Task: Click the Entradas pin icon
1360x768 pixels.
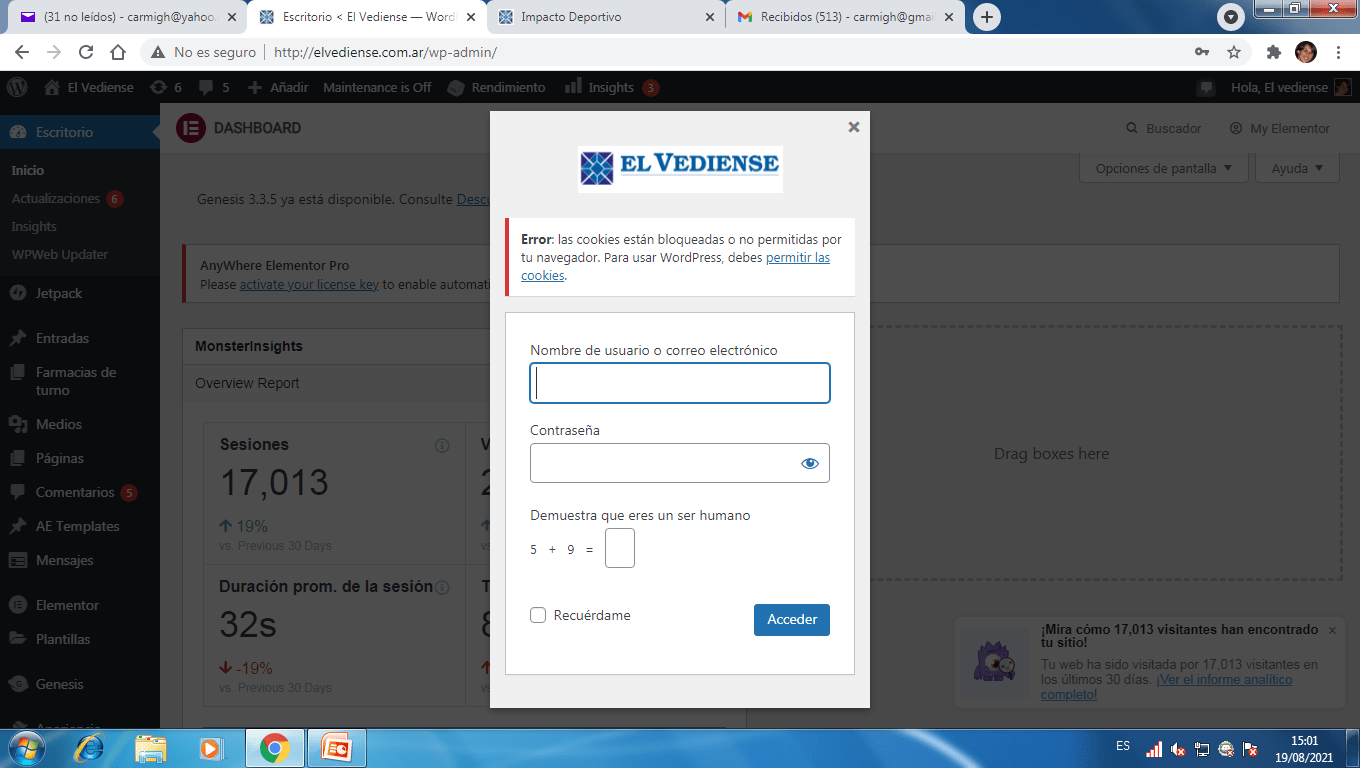Action: (18, 338)
